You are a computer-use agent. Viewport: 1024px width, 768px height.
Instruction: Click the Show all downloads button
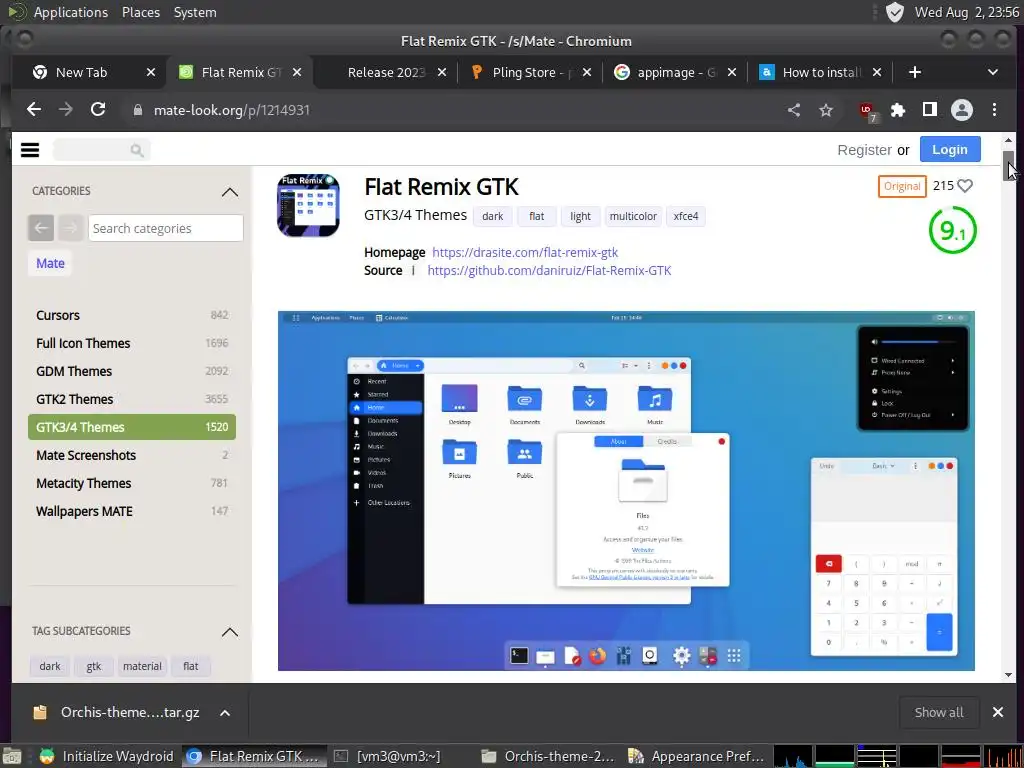pos(938,712)
